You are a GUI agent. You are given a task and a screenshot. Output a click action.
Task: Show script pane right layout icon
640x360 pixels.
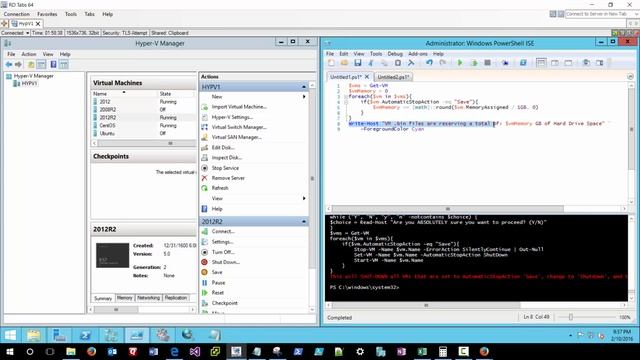click(555, 63)
